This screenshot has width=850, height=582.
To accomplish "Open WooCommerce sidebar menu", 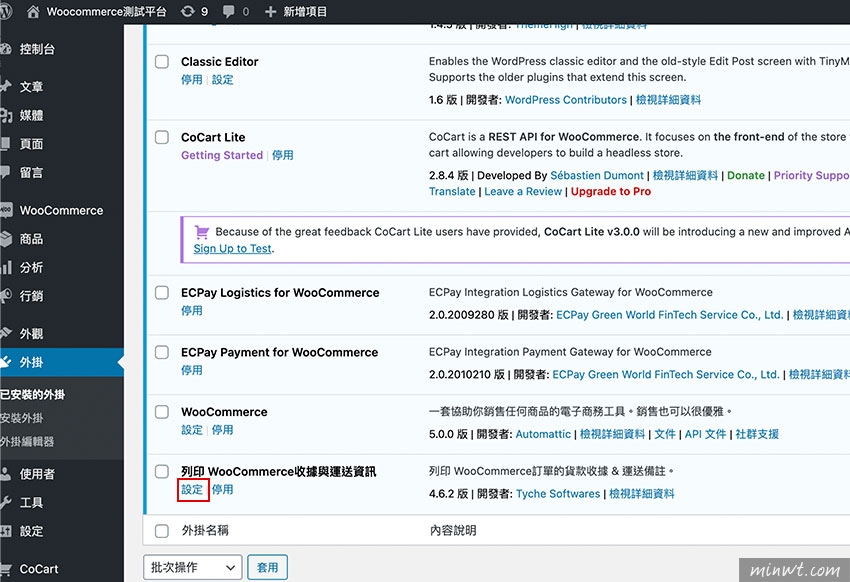I will coord(61,210).
